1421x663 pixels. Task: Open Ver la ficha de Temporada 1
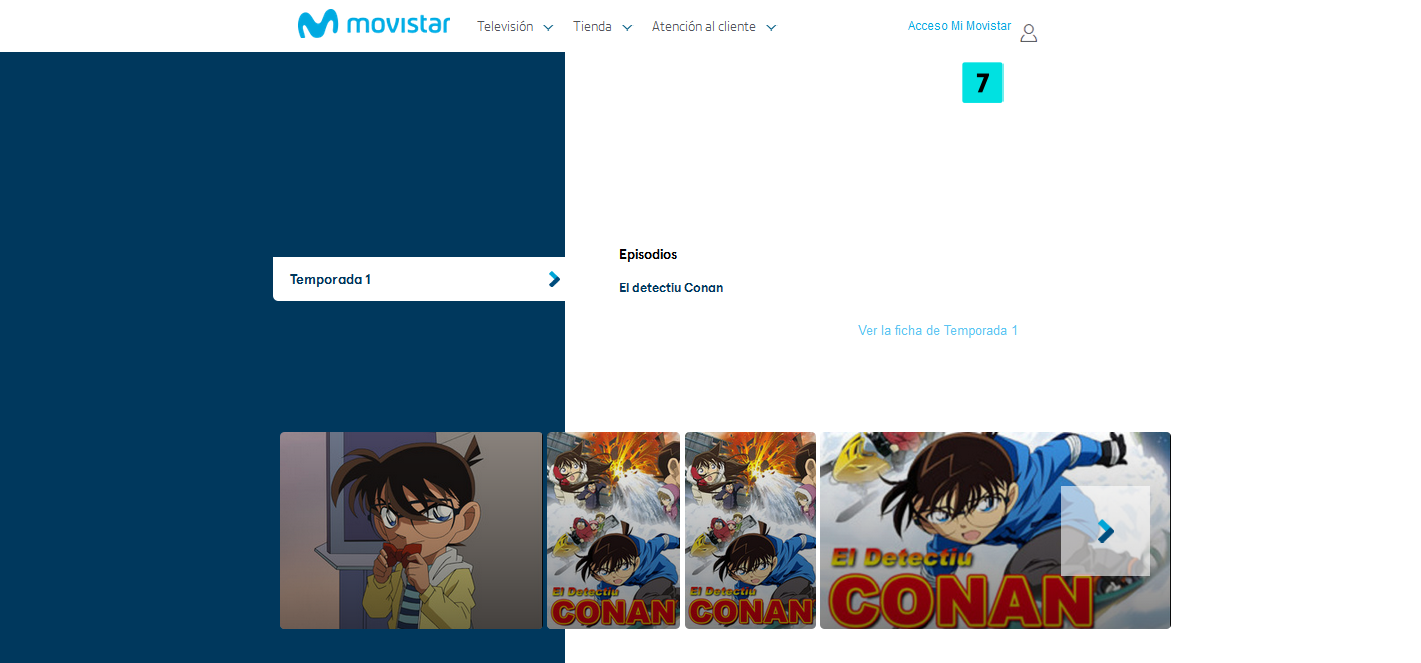pyautogui.click(x=937, y=330)
